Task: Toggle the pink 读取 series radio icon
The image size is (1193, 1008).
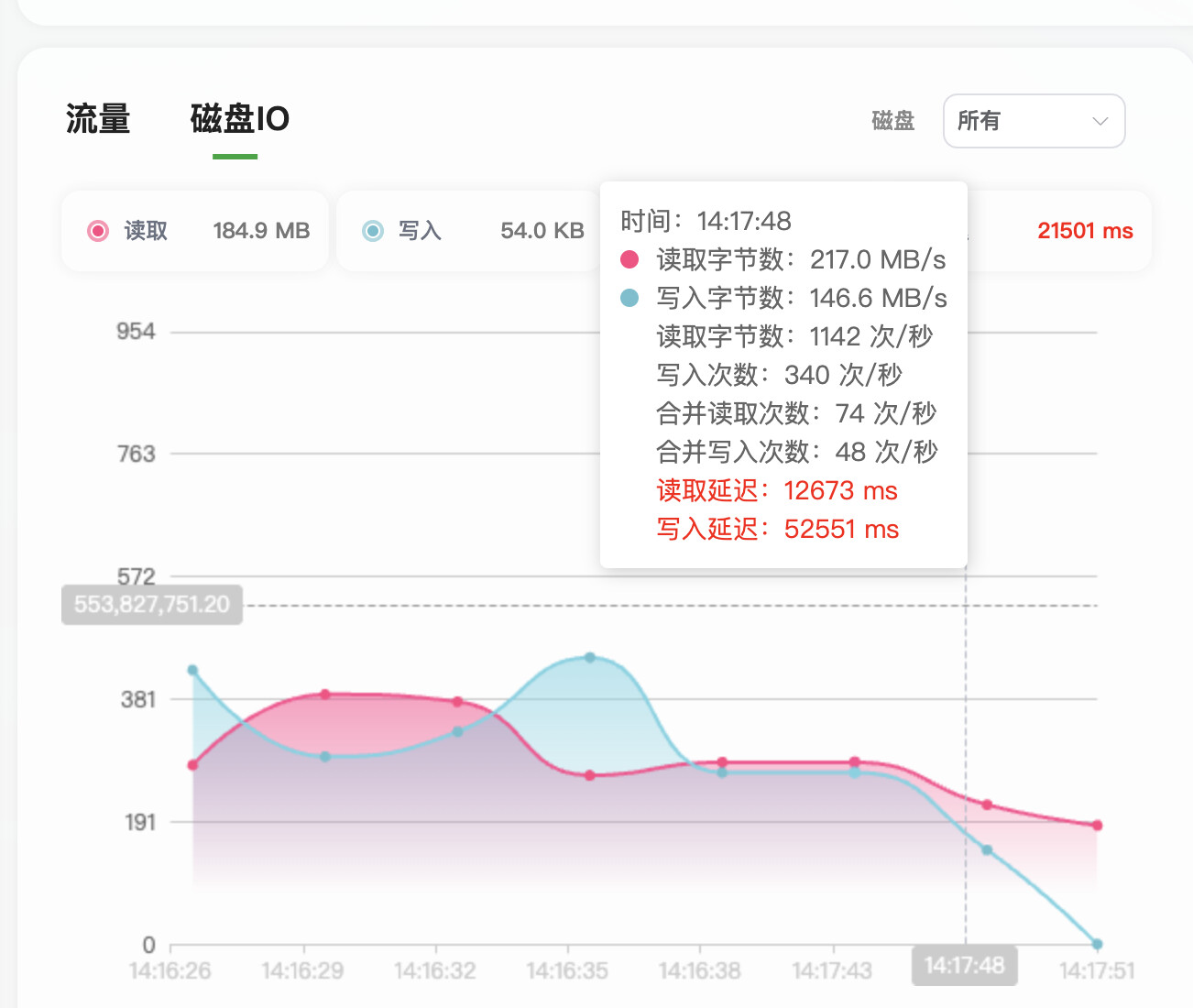Action: (x=98, y=231)
